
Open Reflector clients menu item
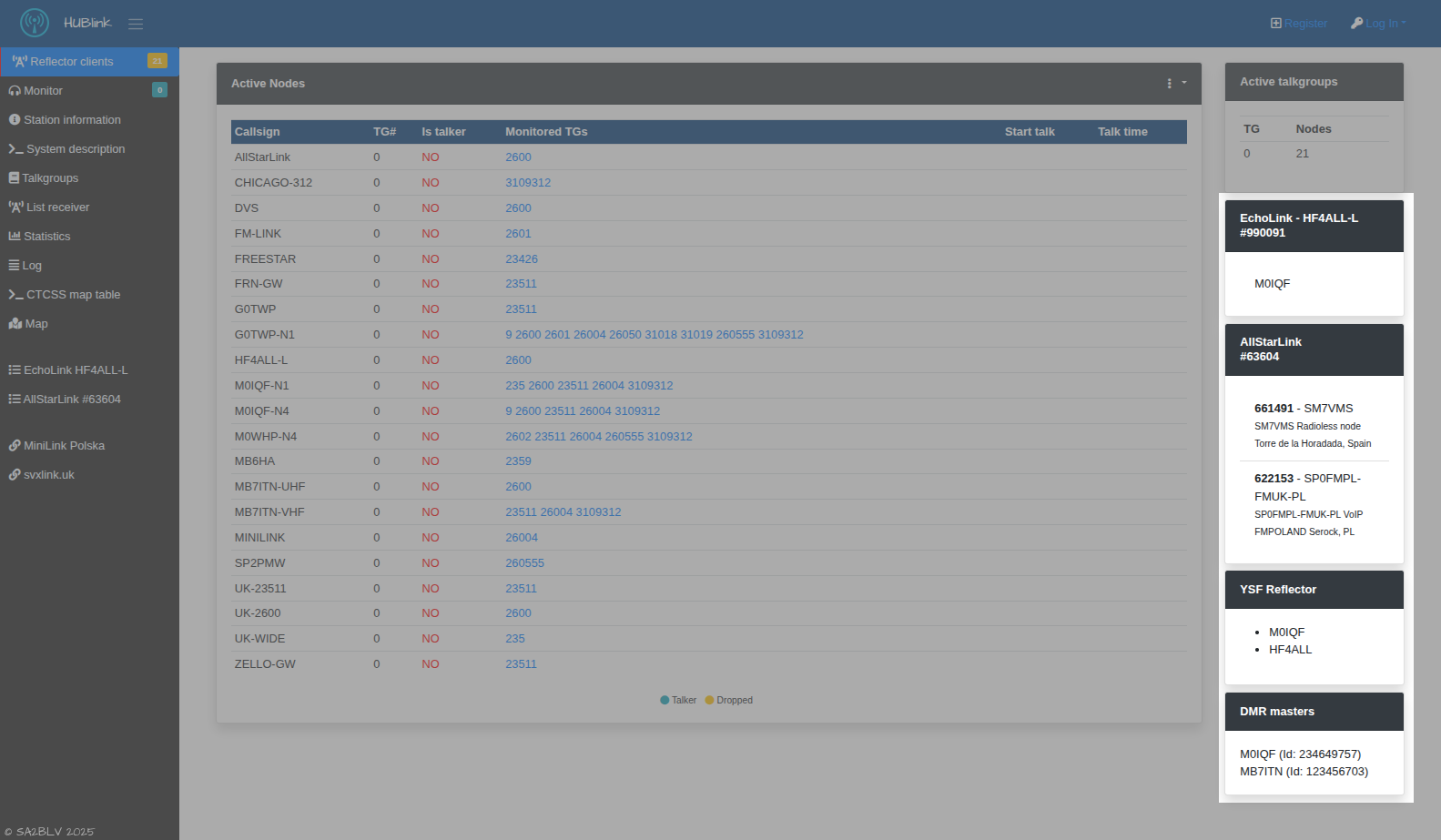[x=71, y=62]
